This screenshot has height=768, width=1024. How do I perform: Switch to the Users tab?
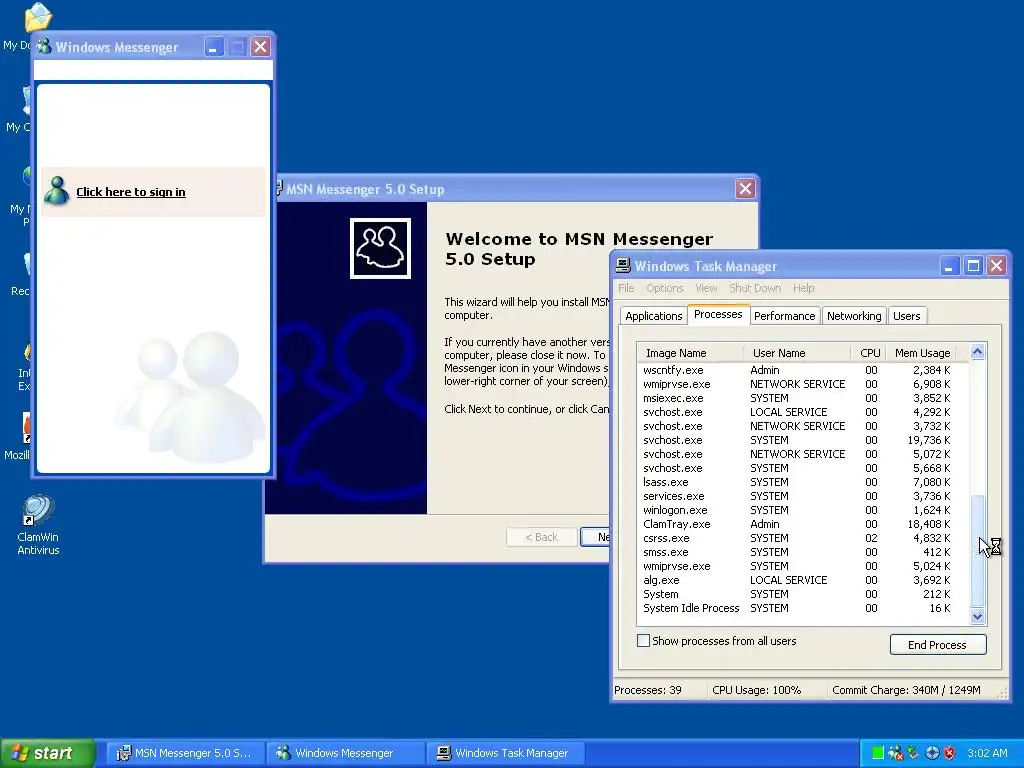pyautogui.click(x=906, y=316)
